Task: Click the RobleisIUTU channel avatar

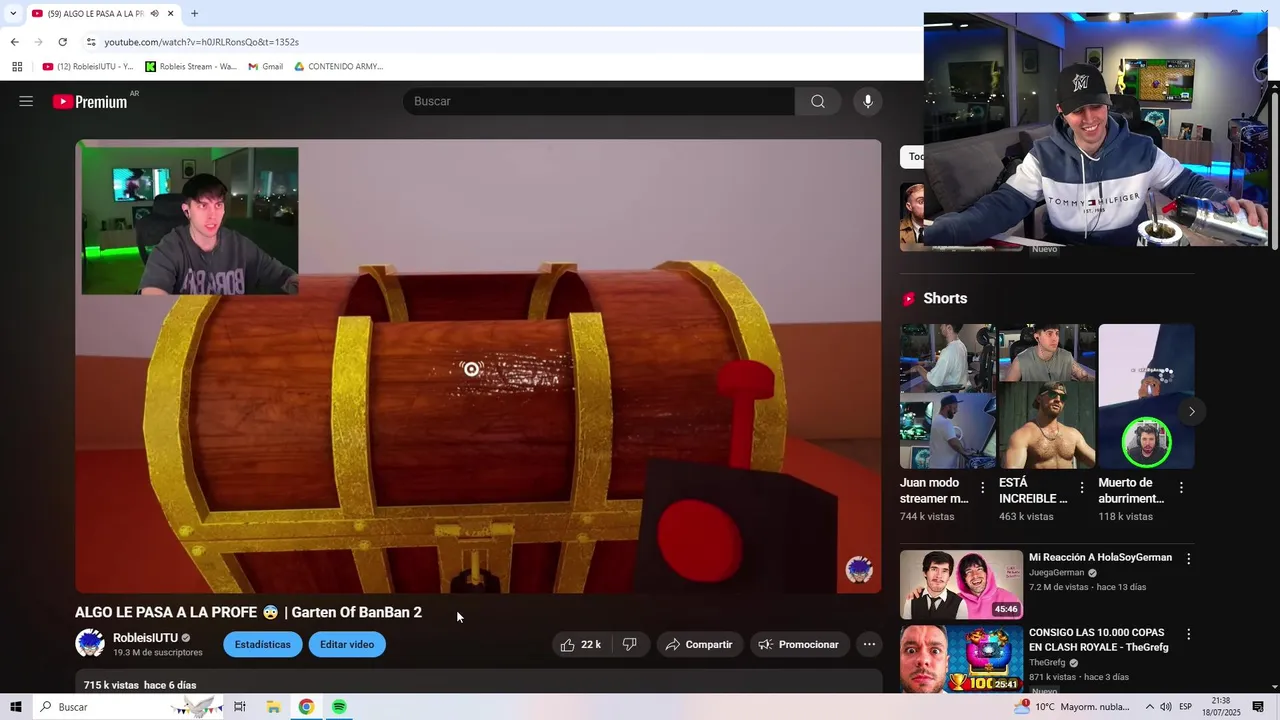Action: (x=90, y=644)
